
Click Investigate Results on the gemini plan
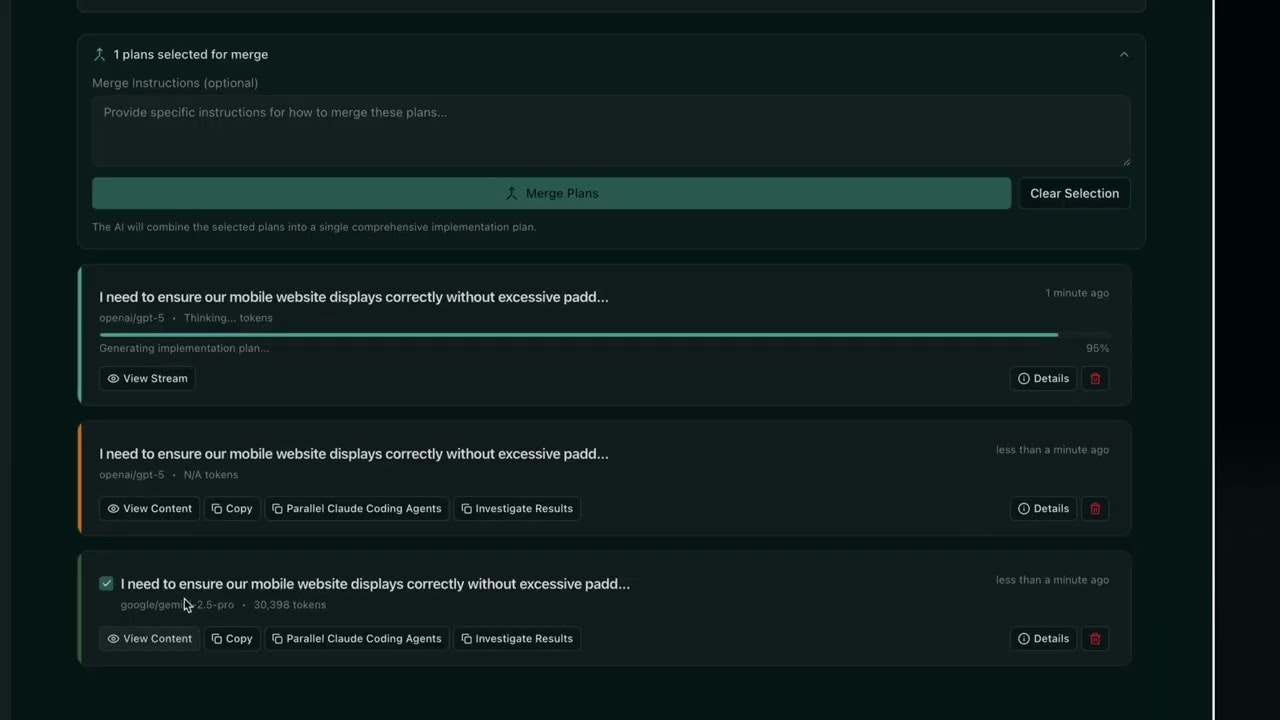point(517,638)
